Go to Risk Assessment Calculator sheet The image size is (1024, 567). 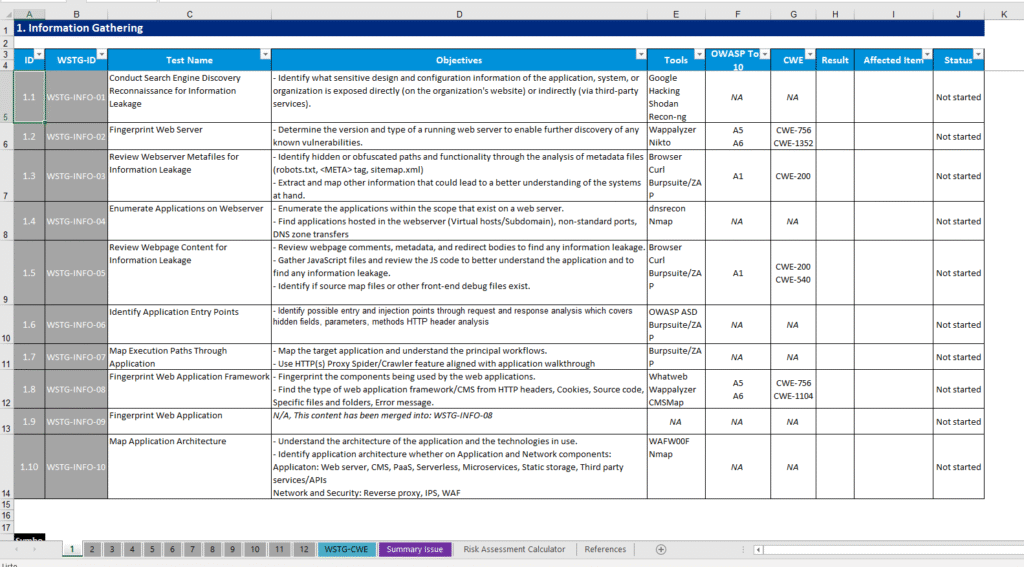(514, 549)
